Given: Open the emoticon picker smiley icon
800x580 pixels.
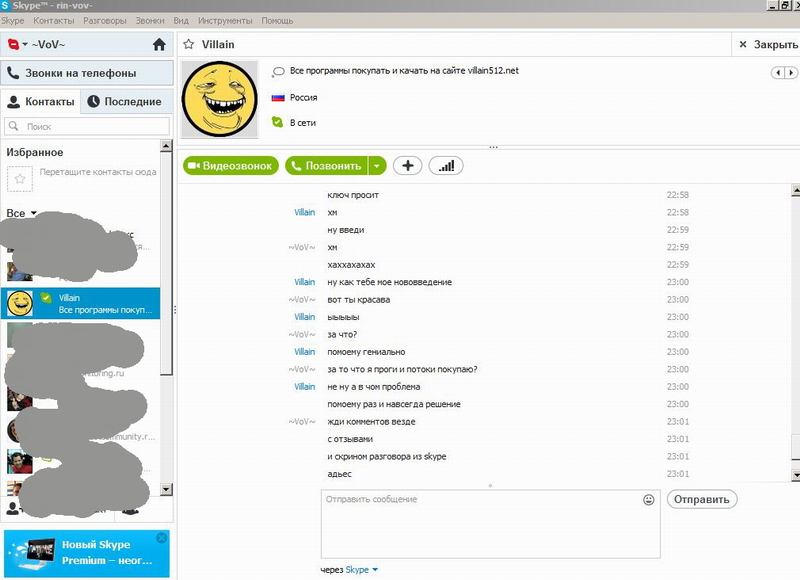Looking at the screenshot, I should click(x=648, y=500).
